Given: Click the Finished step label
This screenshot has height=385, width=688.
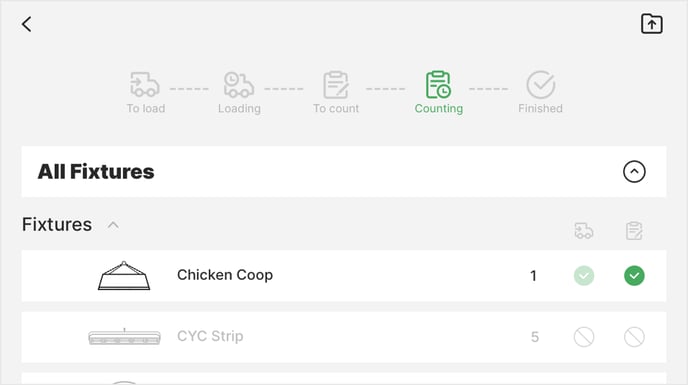Looking at the screenshot, I should coord(540,108).
